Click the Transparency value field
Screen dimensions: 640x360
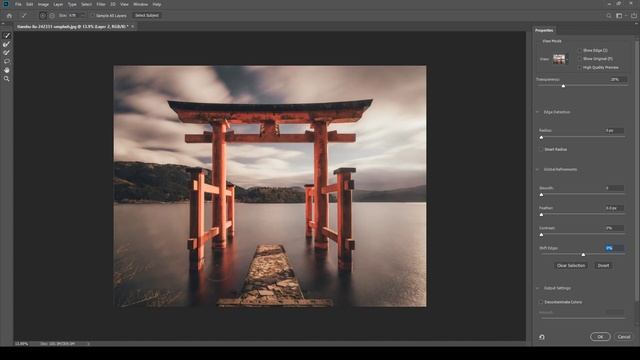(618, 80)
